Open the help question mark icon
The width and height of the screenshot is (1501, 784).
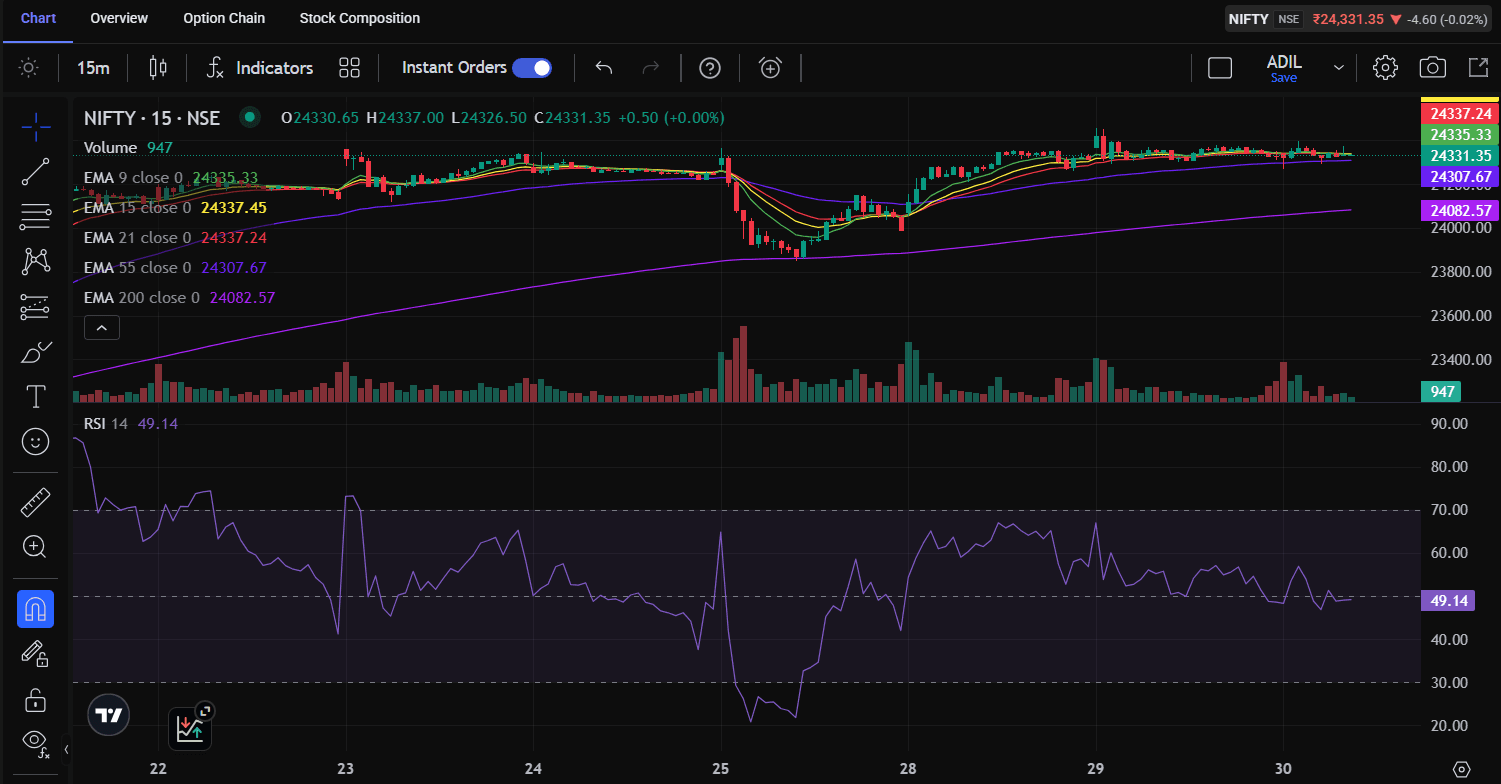point(710,68)
